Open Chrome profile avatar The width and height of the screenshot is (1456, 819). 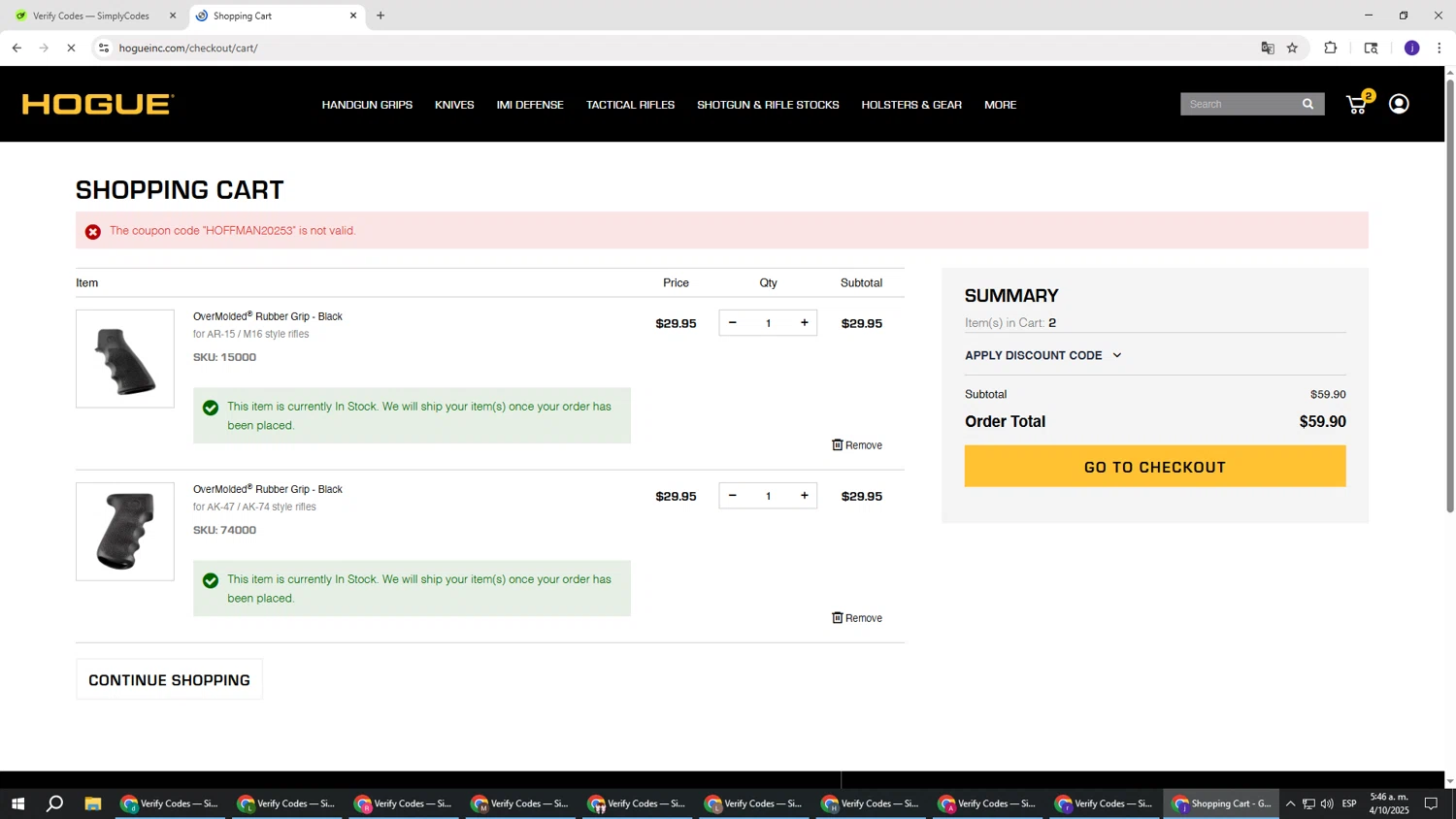1412,48
